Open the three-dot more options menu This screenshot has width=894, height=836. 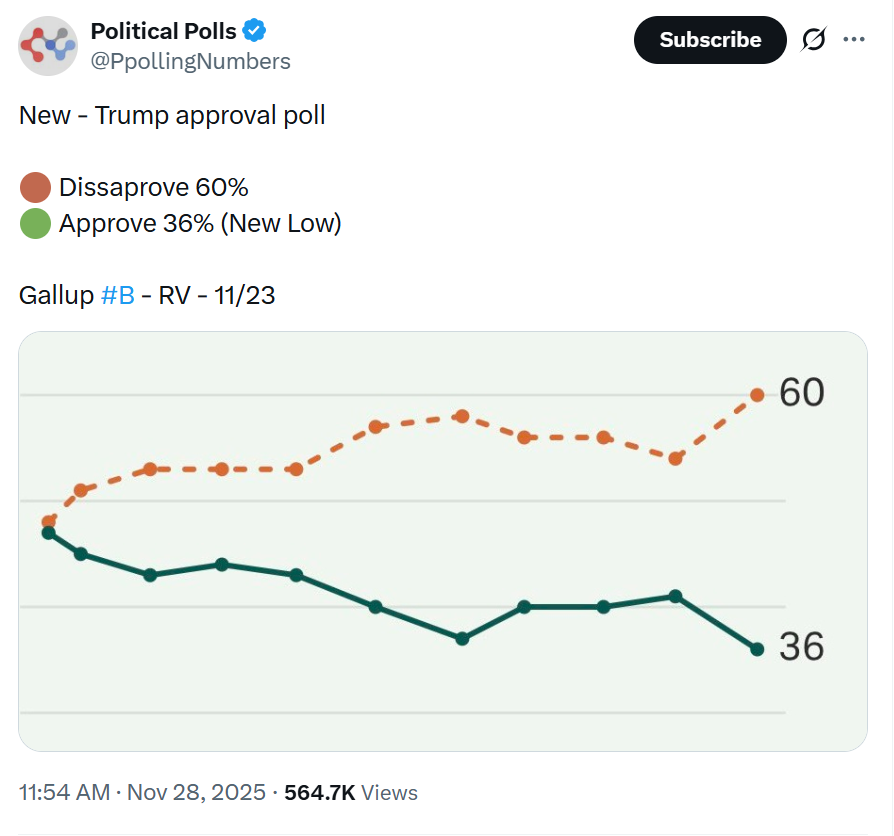854,40
